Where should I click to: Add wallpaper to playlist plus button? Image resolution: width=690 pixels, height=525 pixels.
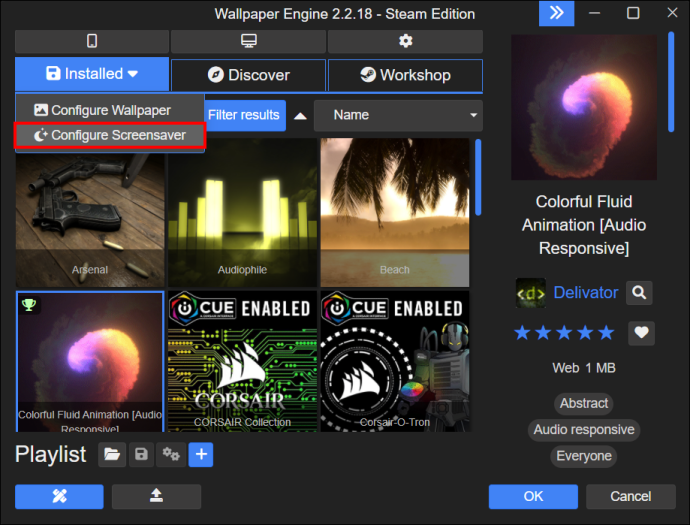click(201, 455)
